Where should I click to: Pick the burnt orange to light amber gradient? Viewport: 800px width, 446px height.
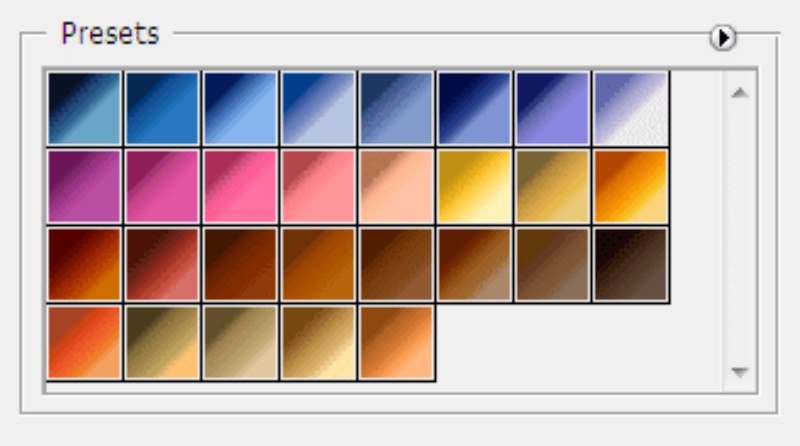click(631, 186)
